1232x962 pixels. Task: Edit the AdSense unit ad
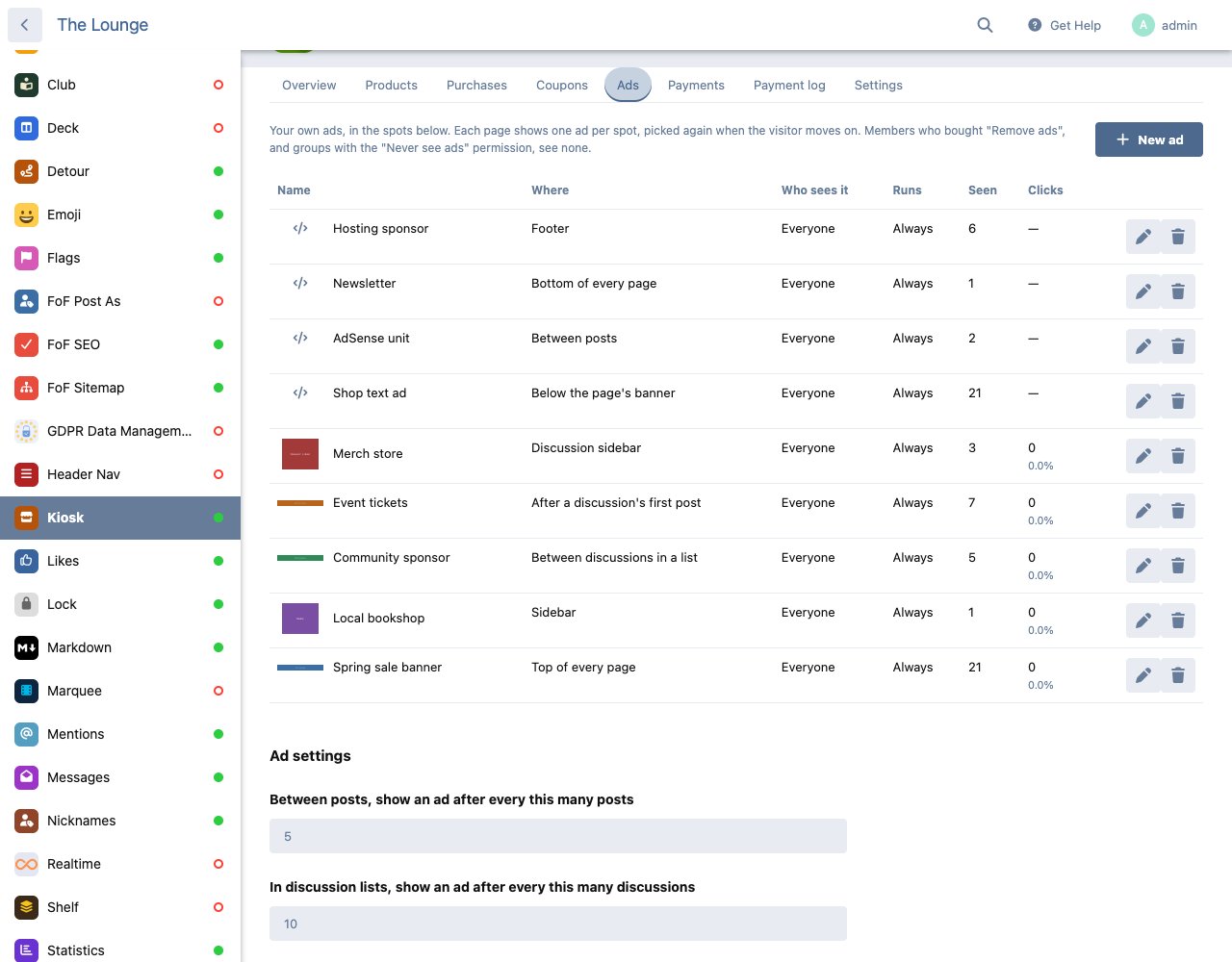point(1143,346)
